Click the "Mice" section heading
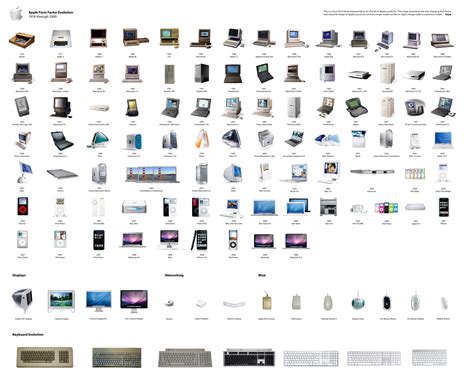The width and height of the screenshot is (474, 381). [262, 275]
